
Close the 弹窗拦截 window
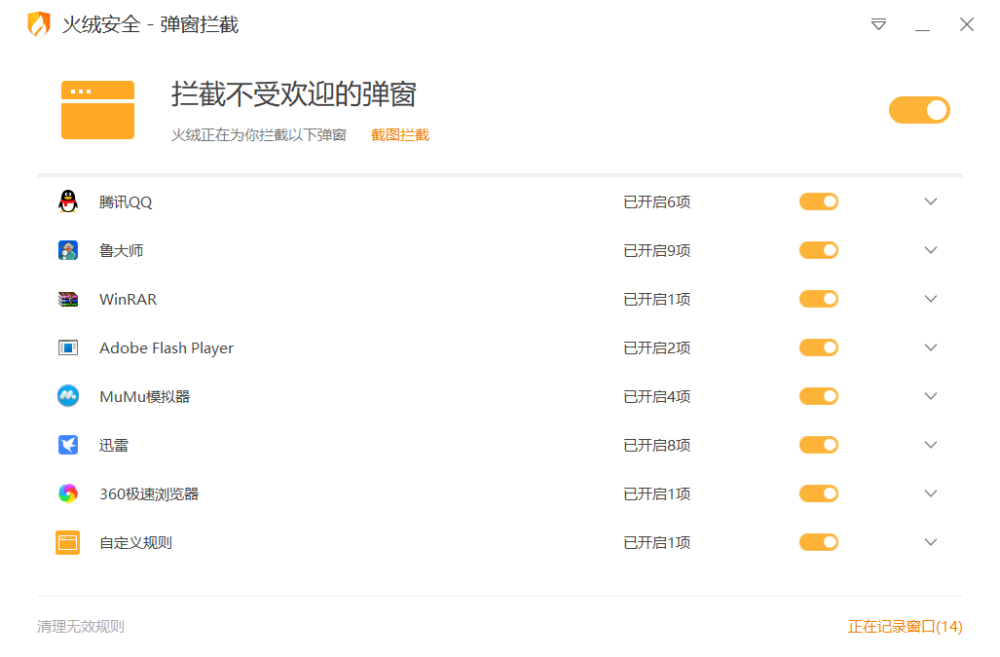click(x=967, y=24)
